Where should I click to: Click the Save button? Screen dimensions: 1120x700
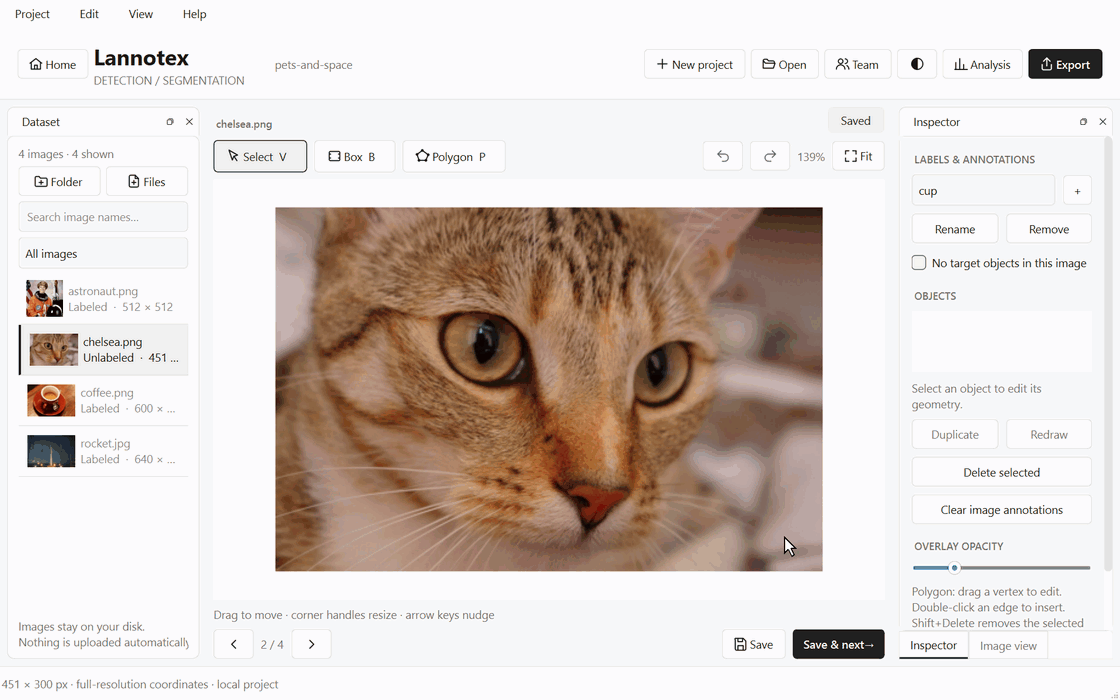[754, 644]
